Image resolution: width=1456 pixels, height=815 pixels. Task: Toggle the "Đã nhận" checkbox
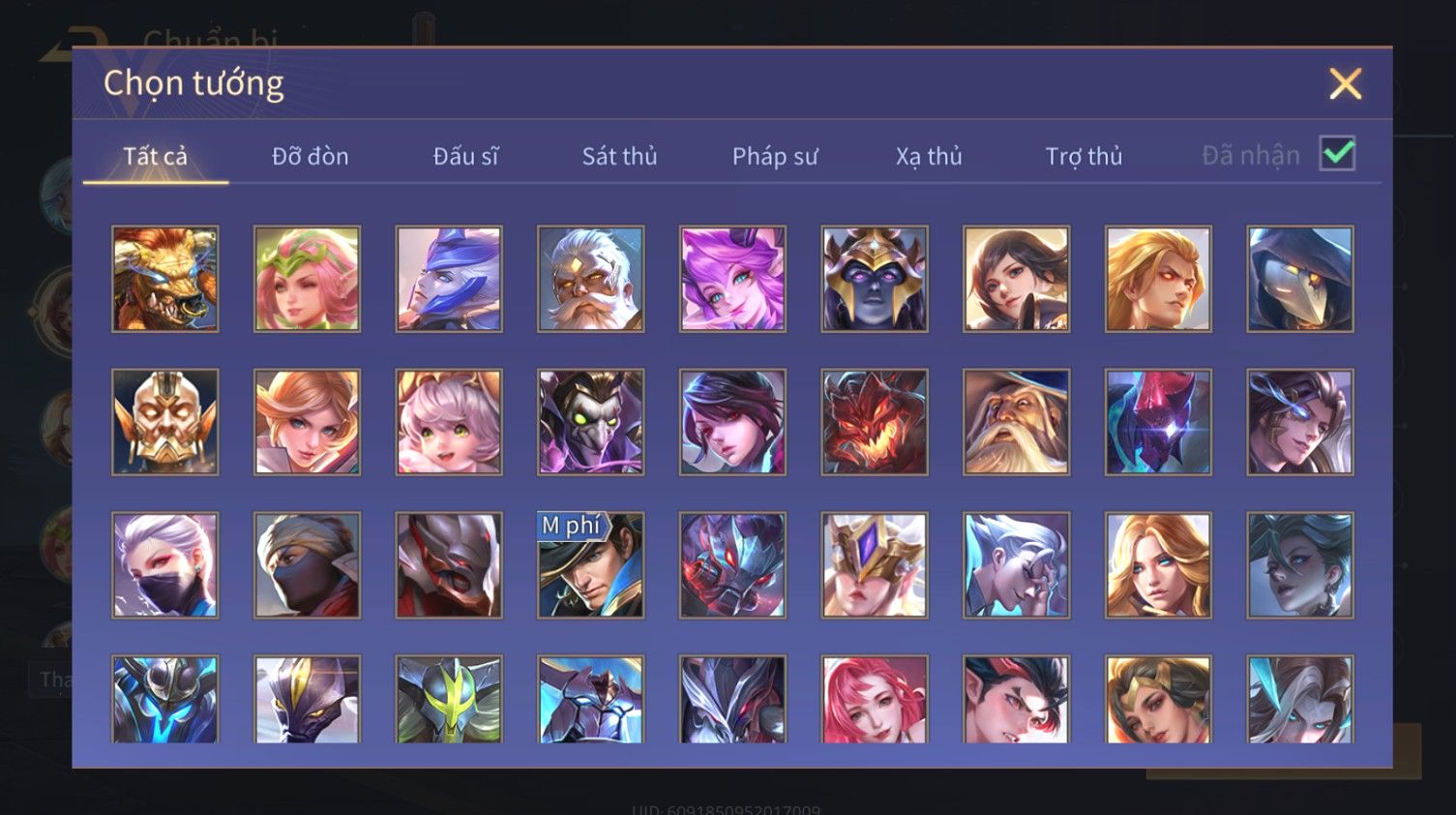pos(1337,154)
